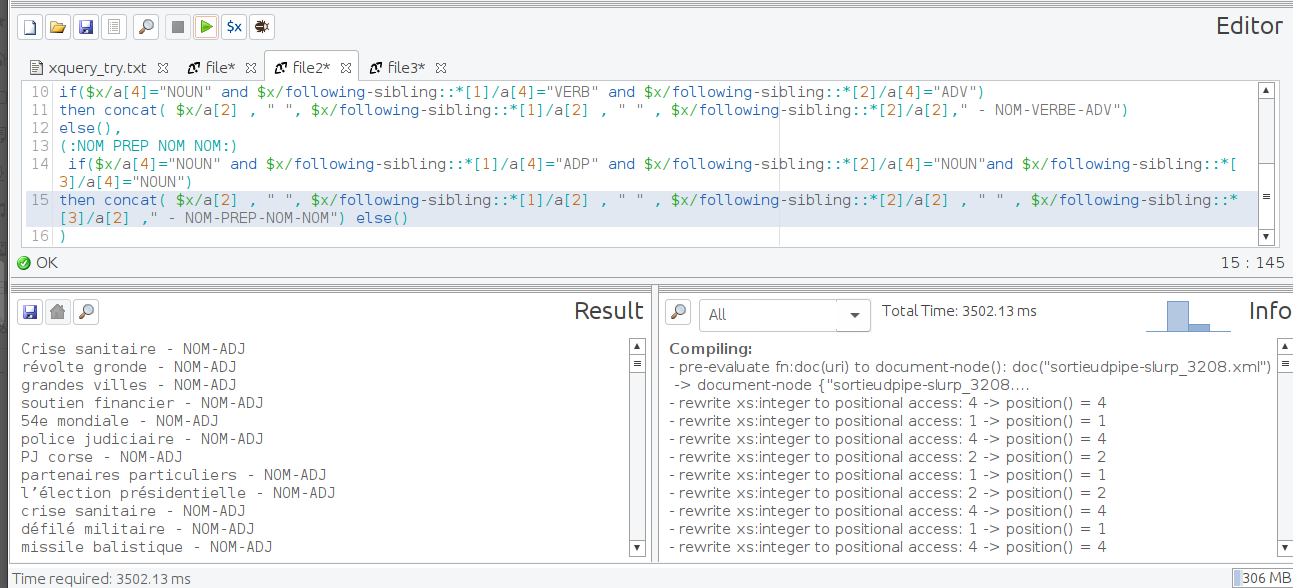Screen dimensions: 1293x588
Task: Click result line 'missile balistique - NOM-ADJ'
Action: 147,547
